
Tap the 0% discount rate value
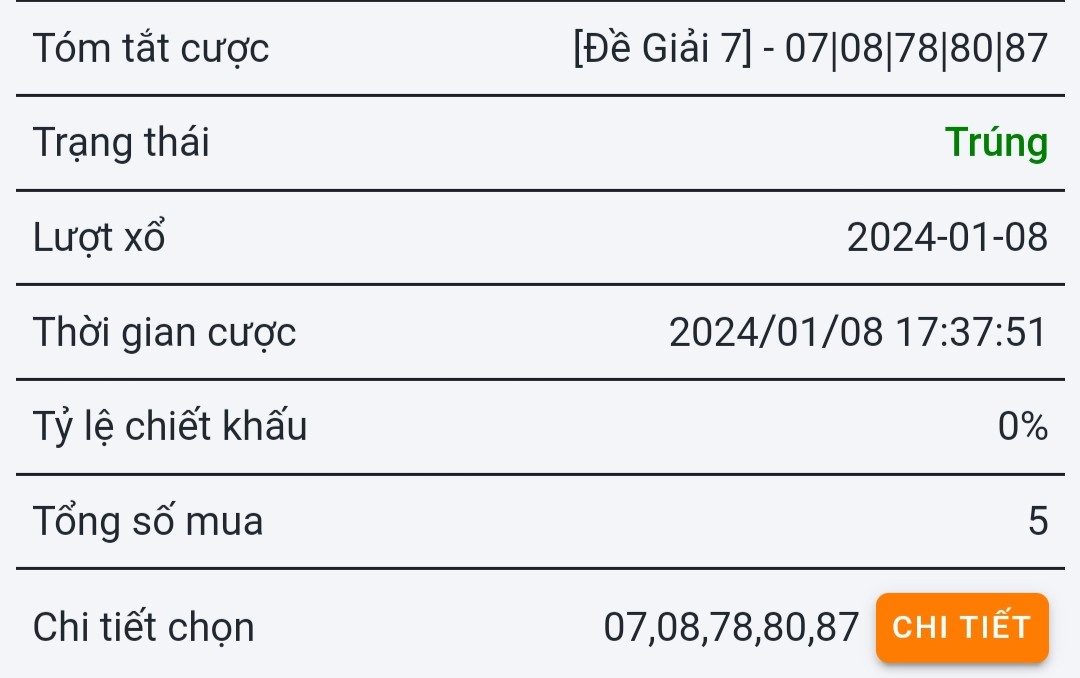(x=1023, y=426)
